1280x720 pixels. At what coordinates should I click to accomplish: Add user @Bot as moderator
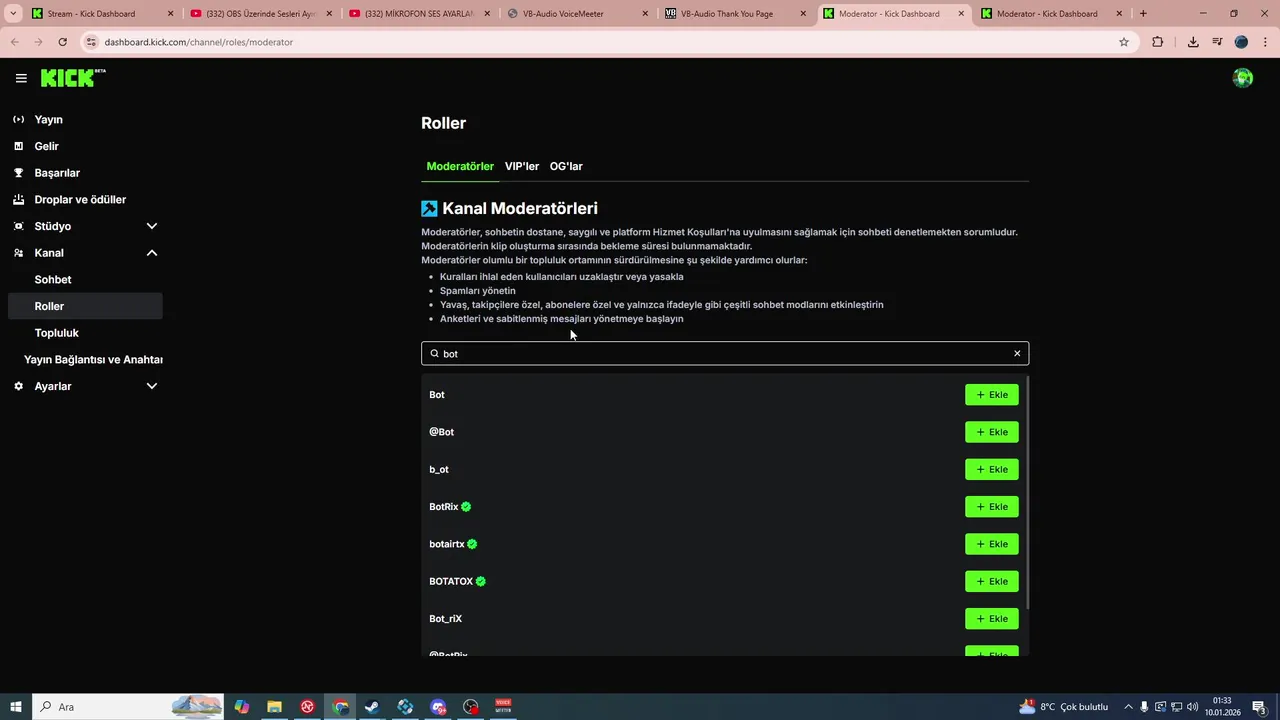(x=992, y=432)
